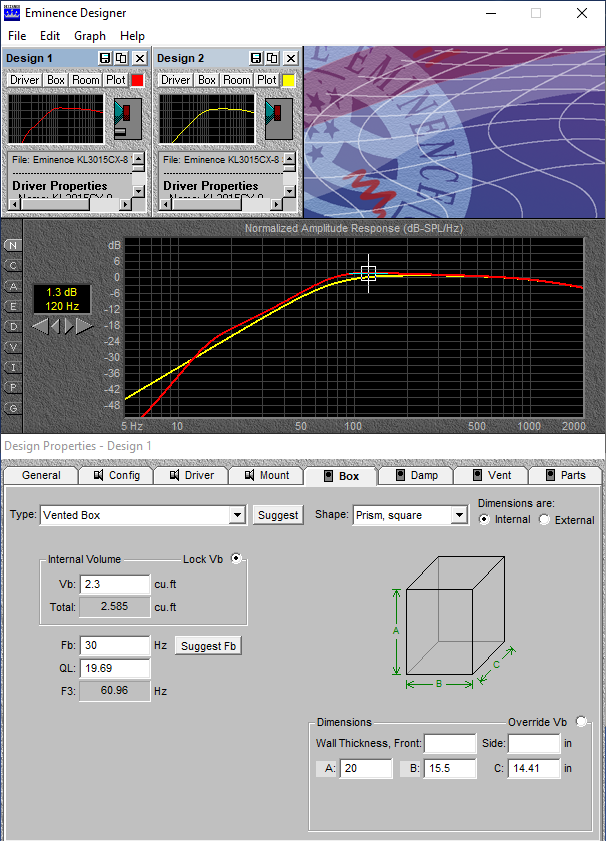Switch to the Config tab
Image resolution: width=606 pixels, height=841 pixels.
pos(117,475)
